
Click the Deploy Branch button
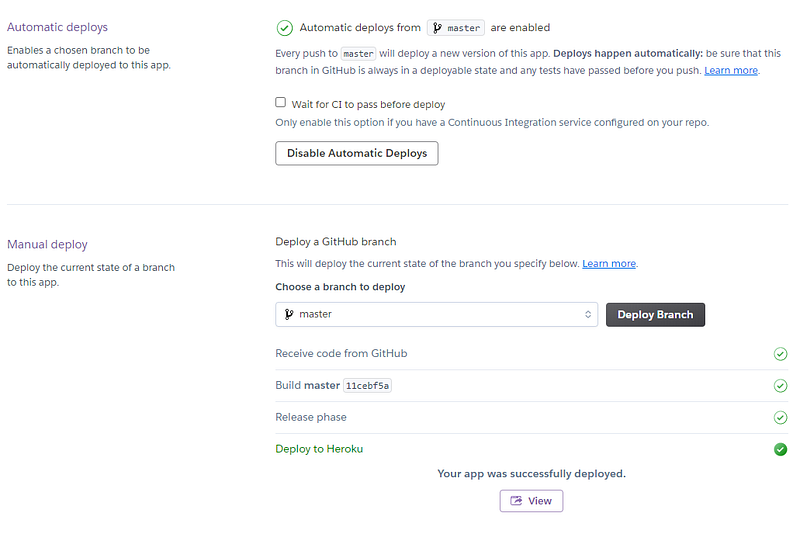click(x=655, y=315)
